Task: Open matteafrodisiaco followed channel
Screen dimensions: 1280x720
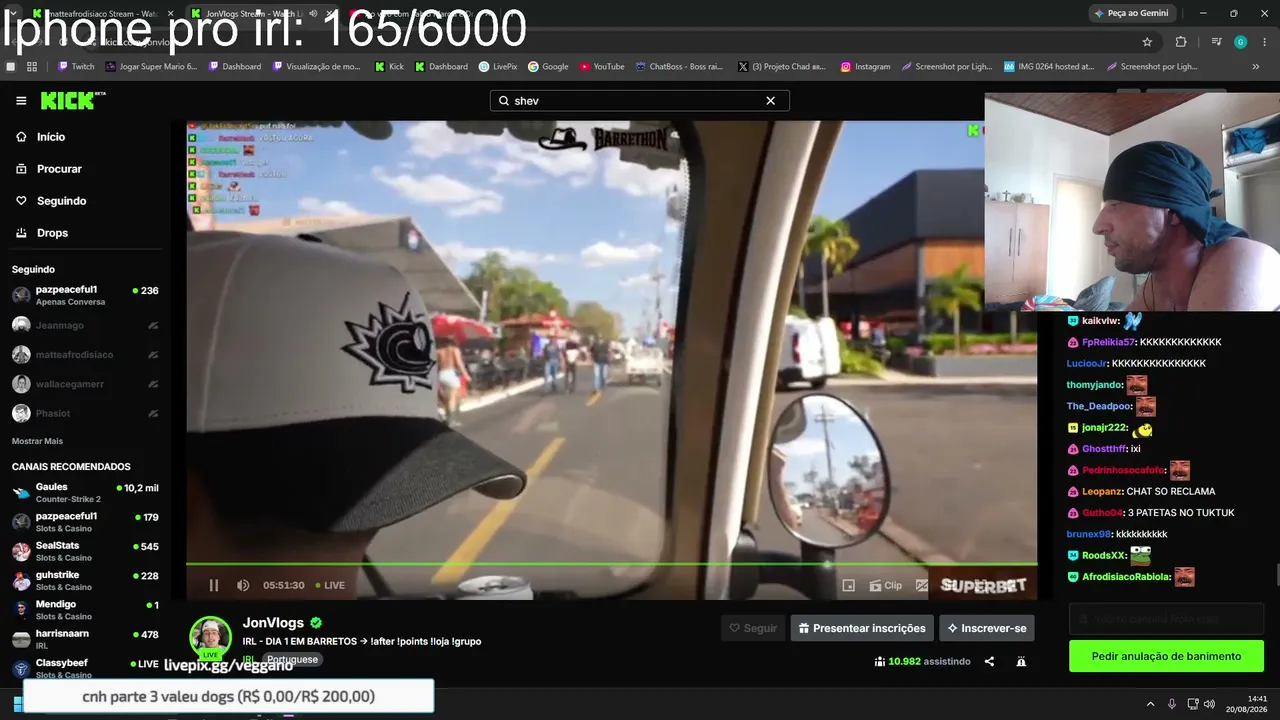Action: tap(85, 355)
